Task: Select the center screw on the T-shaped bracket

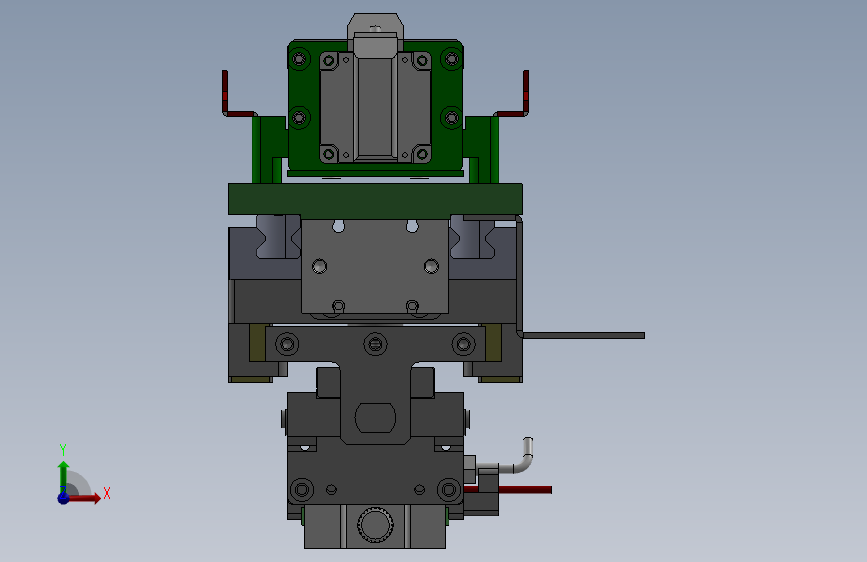Action: coord(375,344)
